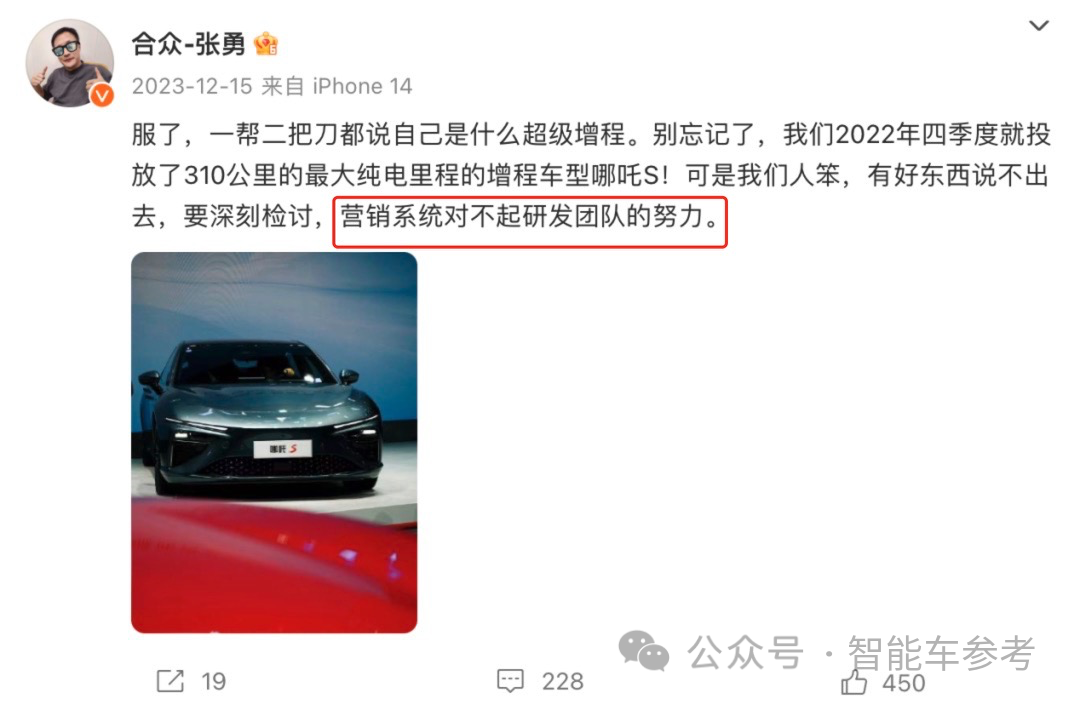Like the post with thumbs-up icon
Screen dimensions: 1080x710
point(854,682)
